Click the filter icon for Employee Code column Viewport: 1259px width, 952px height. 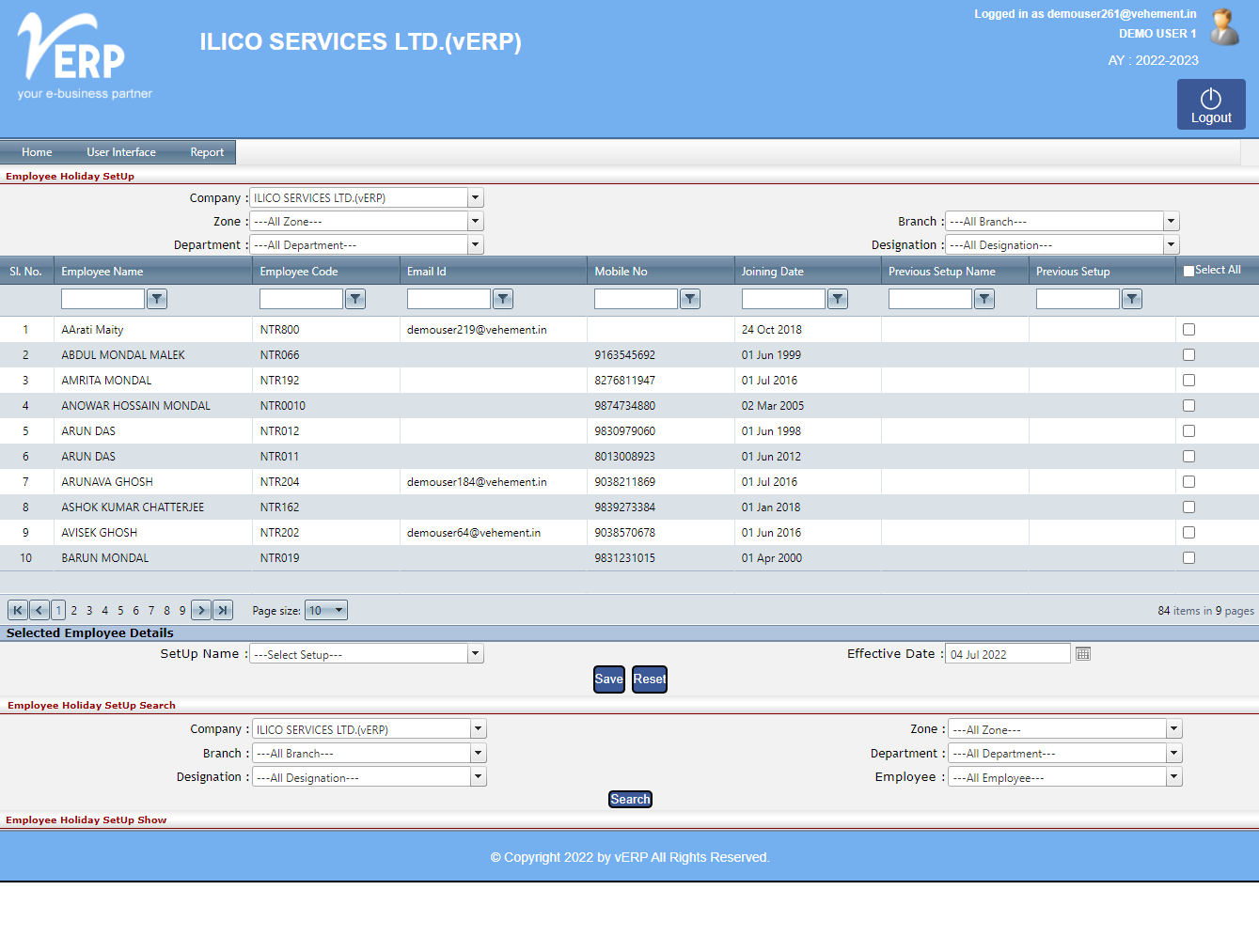point(355,299)
